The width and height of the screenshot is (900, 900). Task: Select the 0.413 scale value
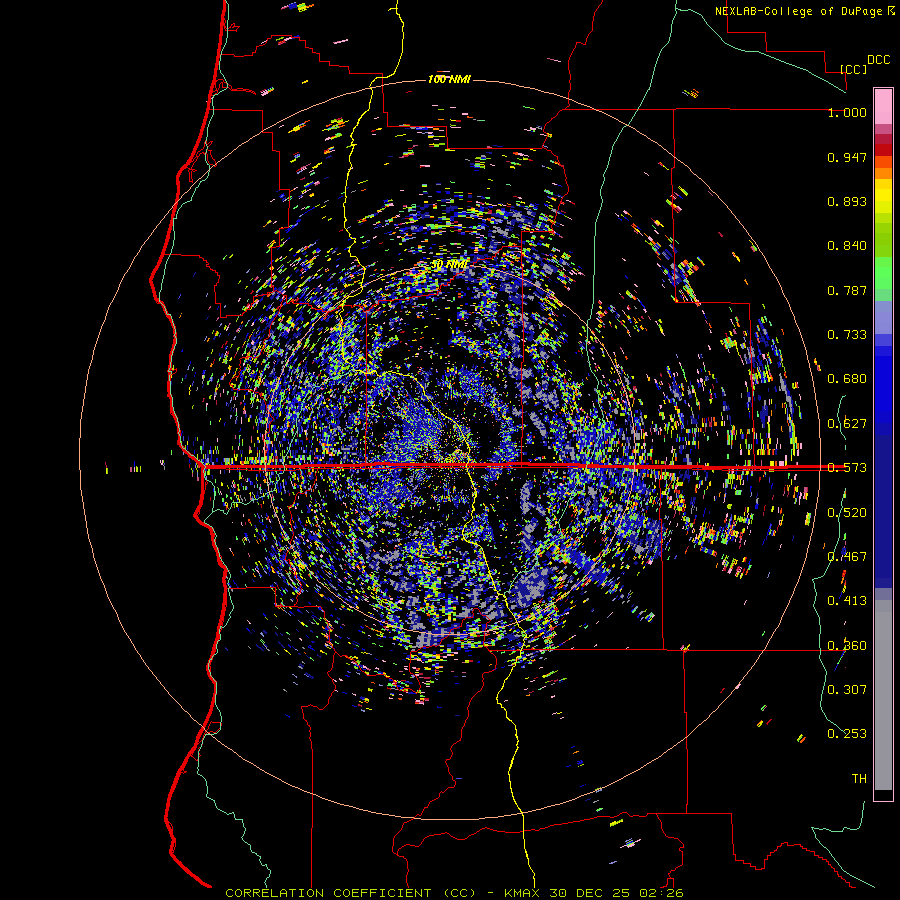tap(847, 601)
